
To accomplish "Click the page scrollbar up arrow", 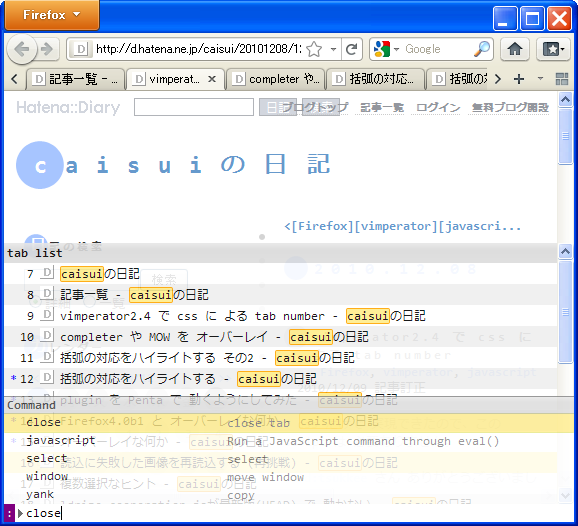I will [x=565, y=99].
